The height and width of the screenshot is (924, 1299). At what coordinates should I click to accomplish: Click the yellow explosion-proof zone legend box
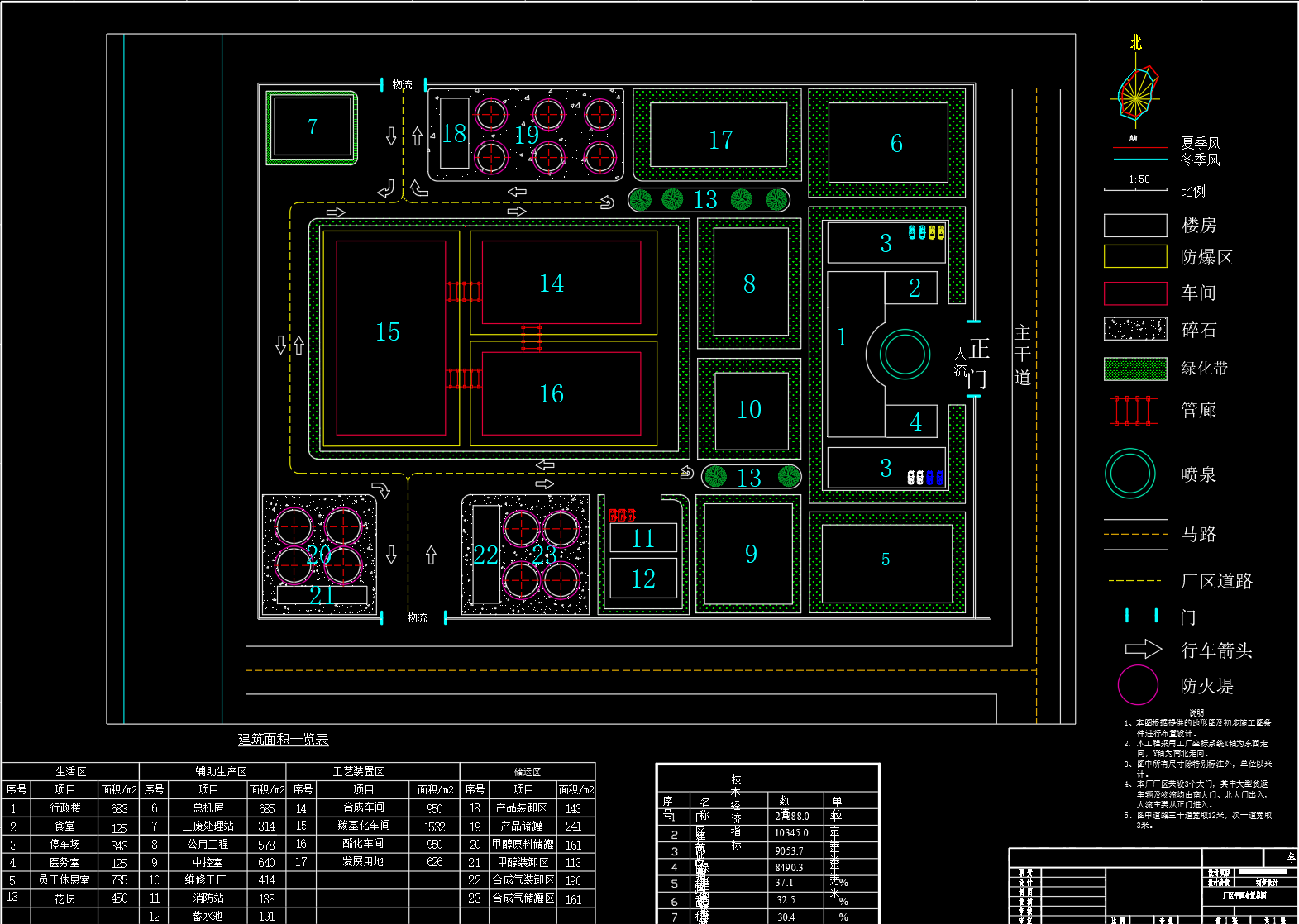[1135, 257]
